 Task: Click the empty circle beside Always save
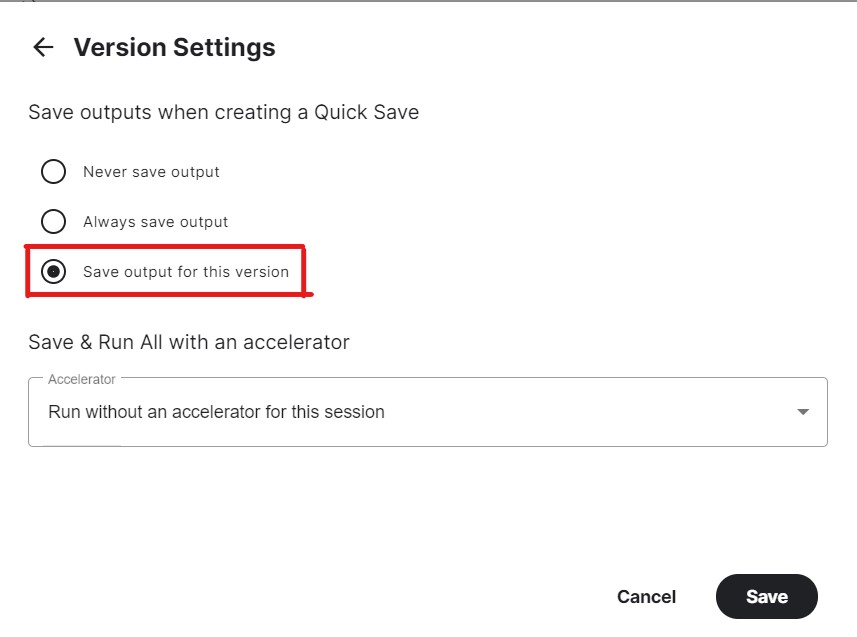pyautogui.click(x=54, y=221)
